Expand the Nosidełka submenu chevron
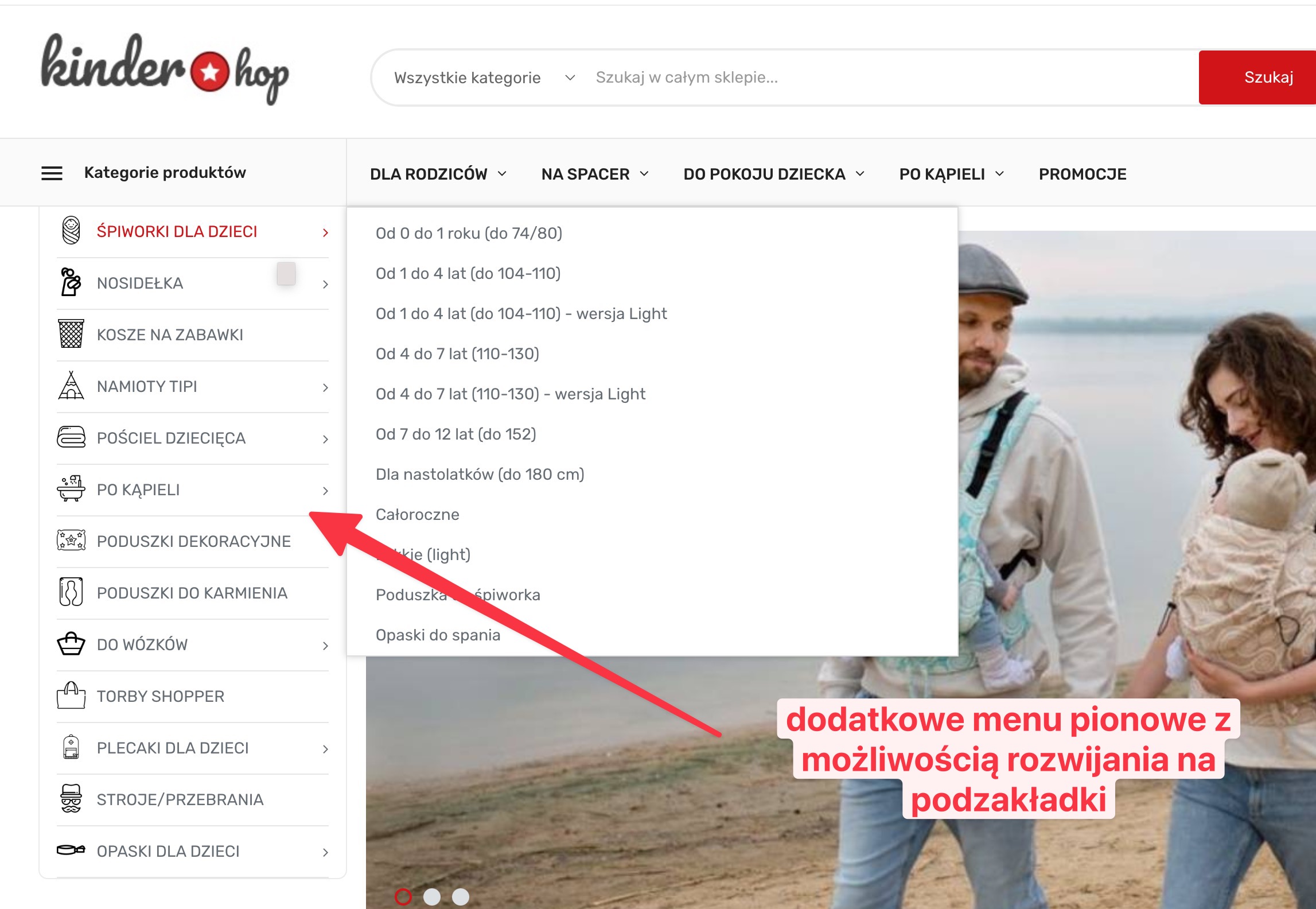 [x=325, y=284]
